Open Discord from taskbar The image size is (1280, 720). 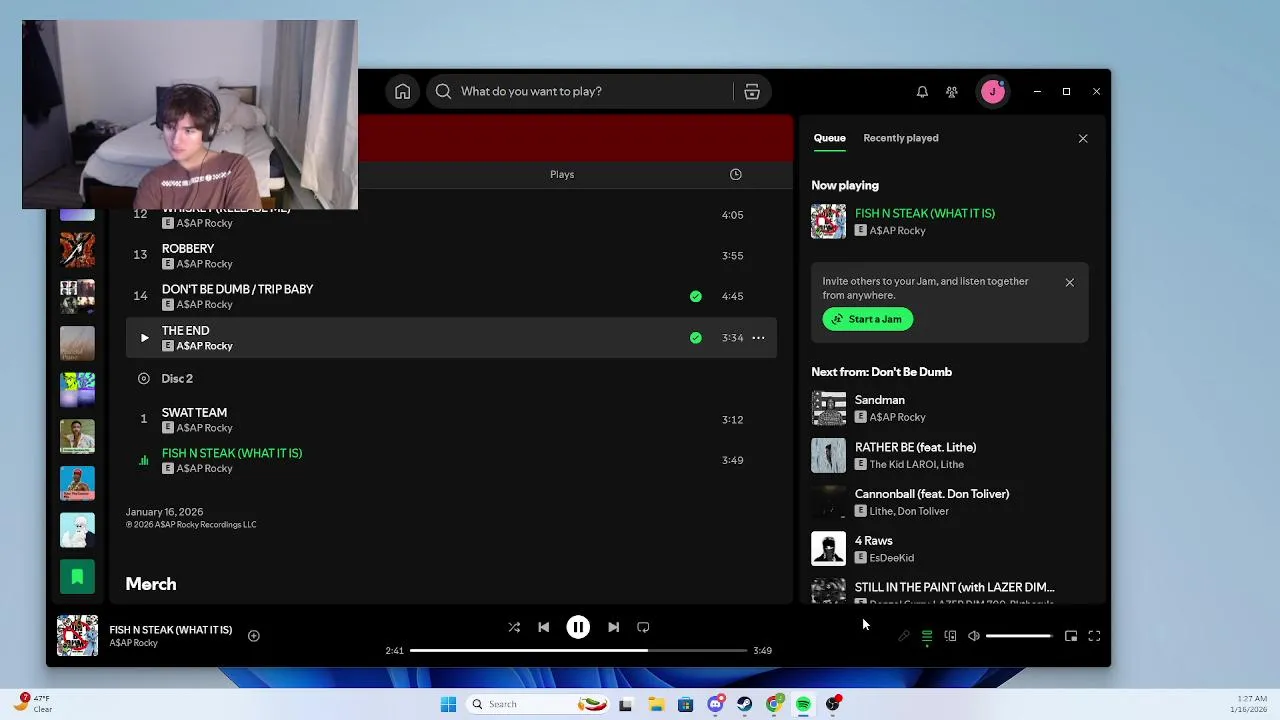tap(715, 704)
